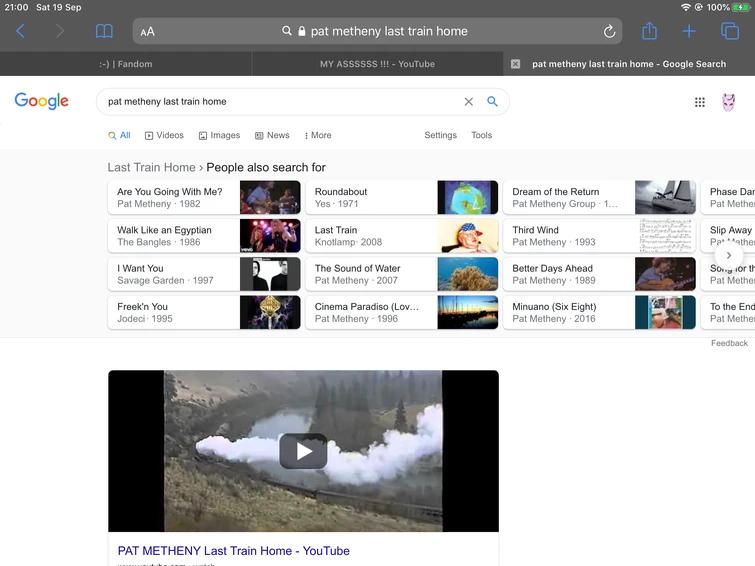Tap the reload page icon

tap(609, 31)
